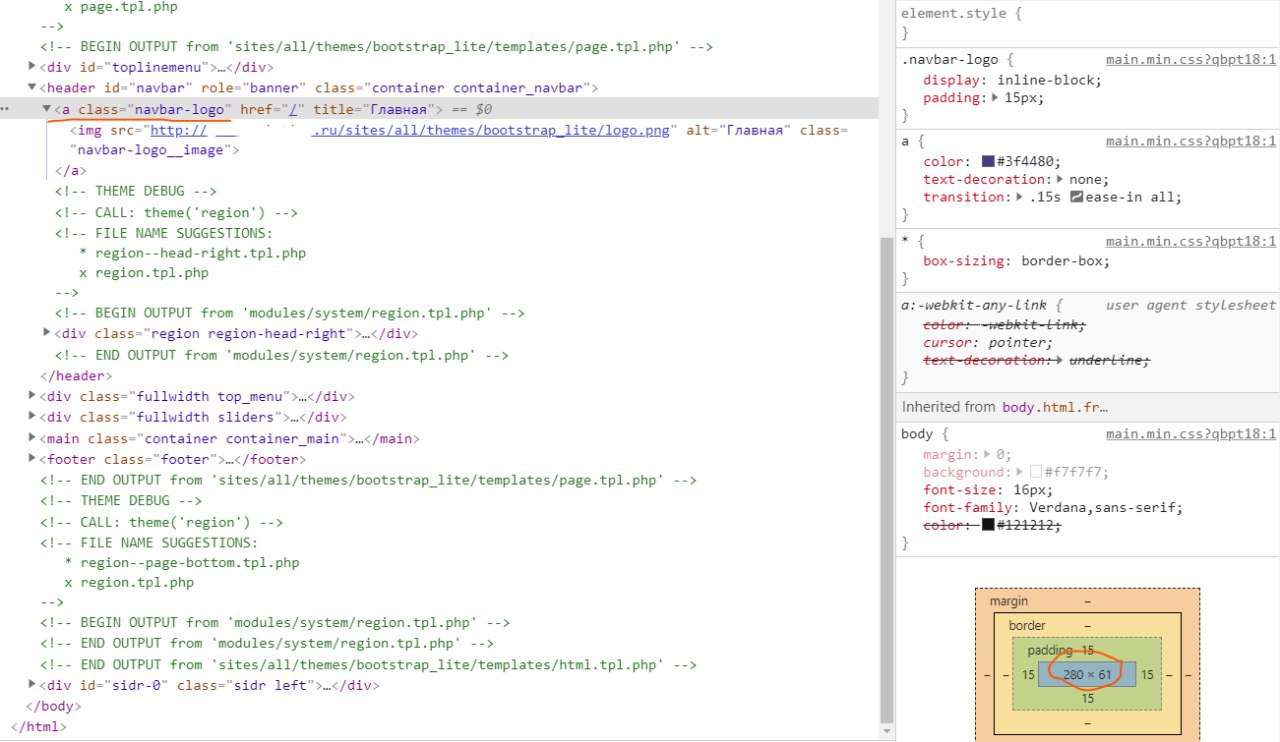Open the logo.png image source URL
The width and height of the screenshot is (1280, 742).
410,130
